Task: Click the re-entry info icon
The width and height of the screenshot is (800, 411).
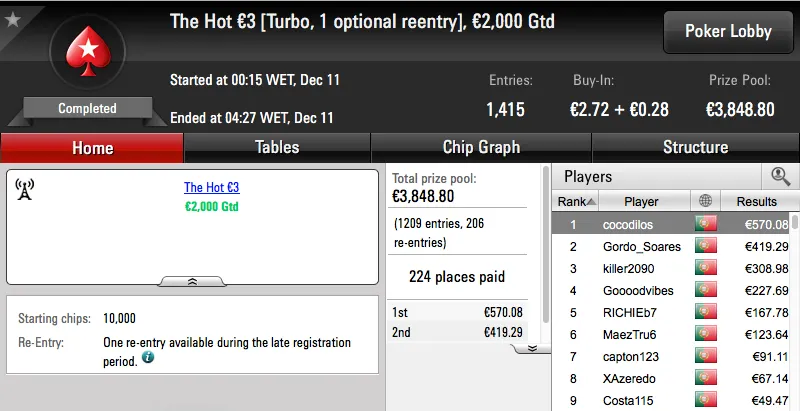Action: [148, 357]
